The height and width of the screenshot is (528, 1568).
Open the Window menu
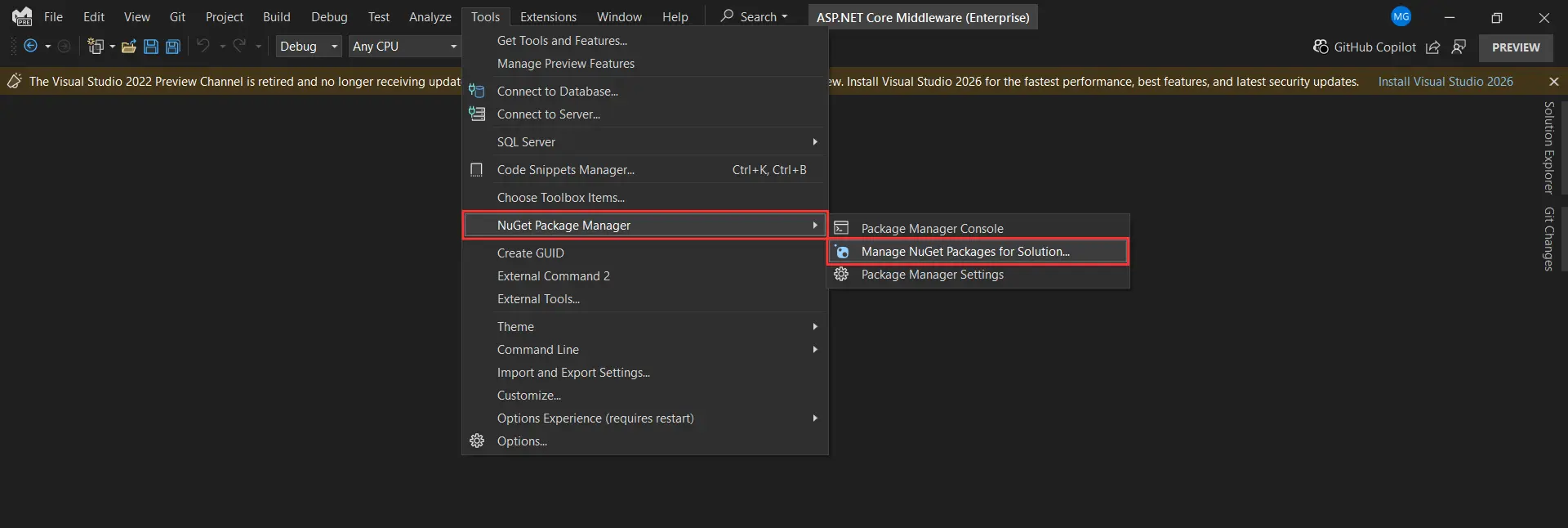(x=619, y=16)
